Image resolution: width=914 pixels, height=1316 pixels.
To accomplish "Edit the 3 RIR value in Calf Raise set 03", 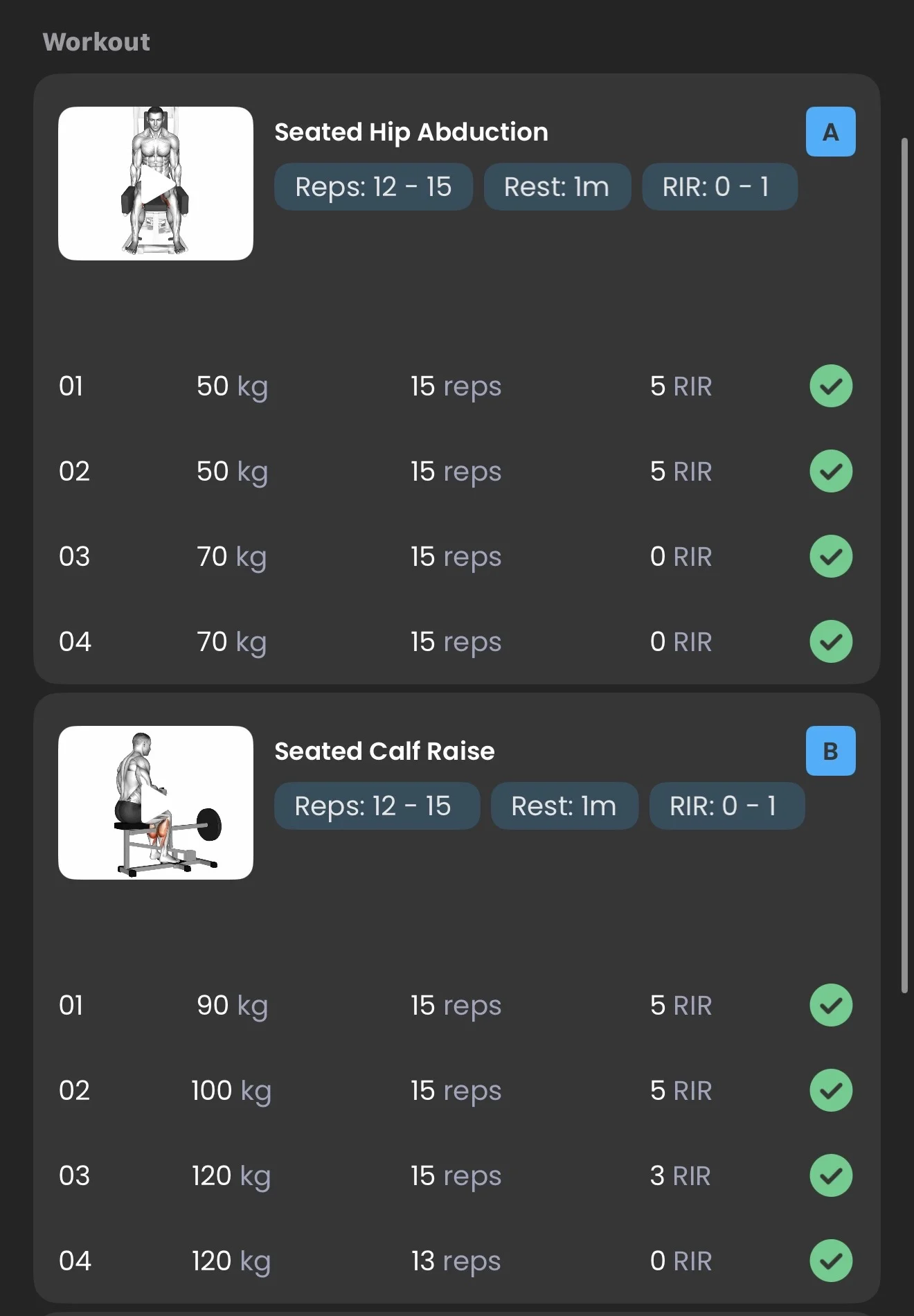I will coord(681,1175).
